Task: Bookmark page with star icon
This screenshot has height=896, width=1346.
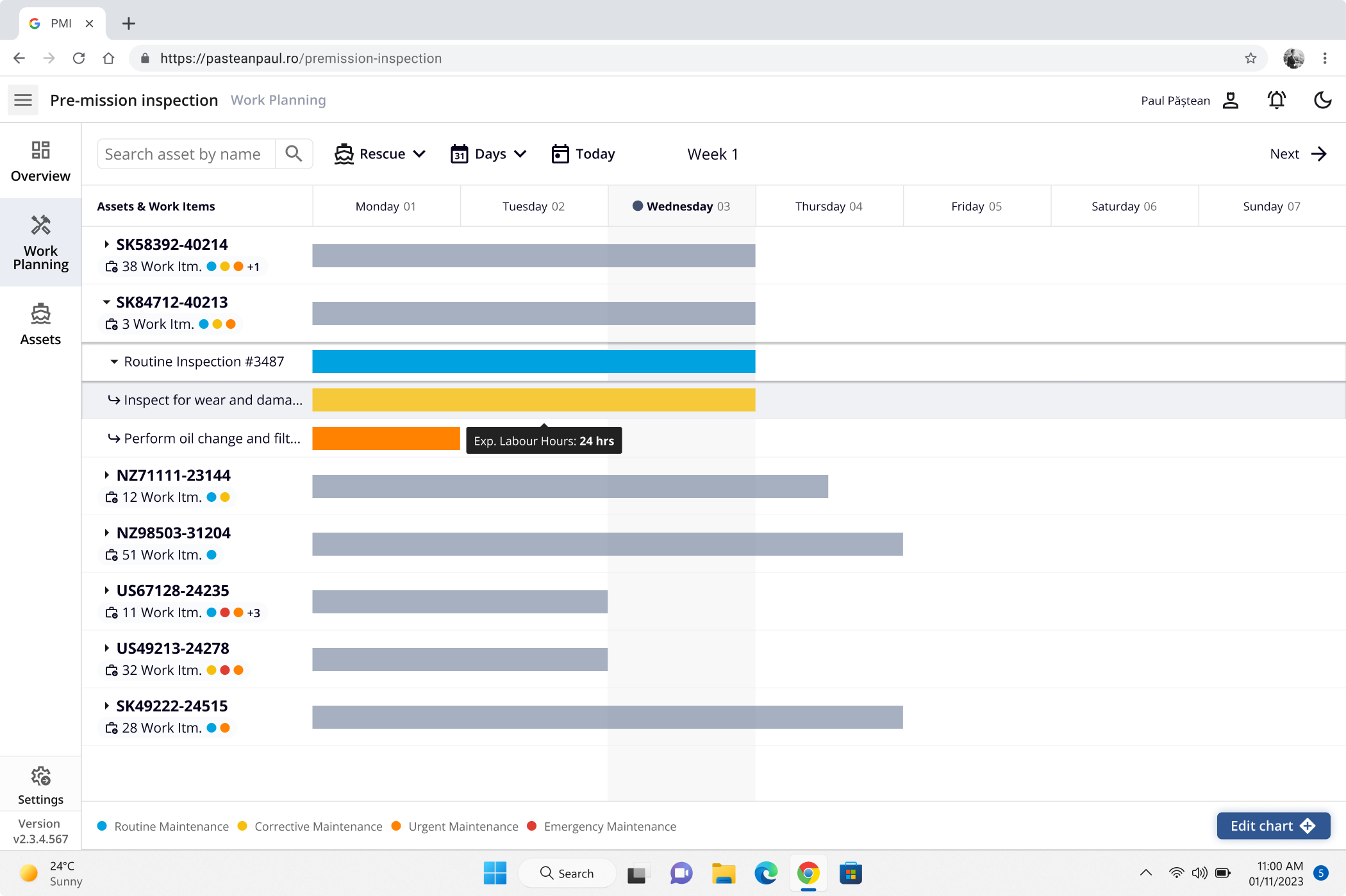Action: pos(1250,58)
